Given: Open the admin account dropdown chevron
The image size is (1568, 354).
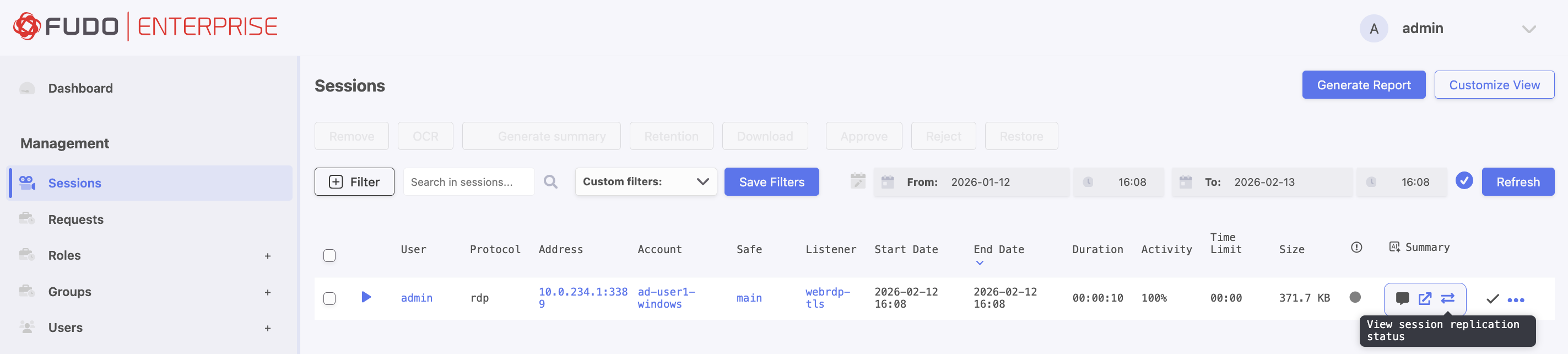Looking at the screenshot, I should pos(1528,29).
